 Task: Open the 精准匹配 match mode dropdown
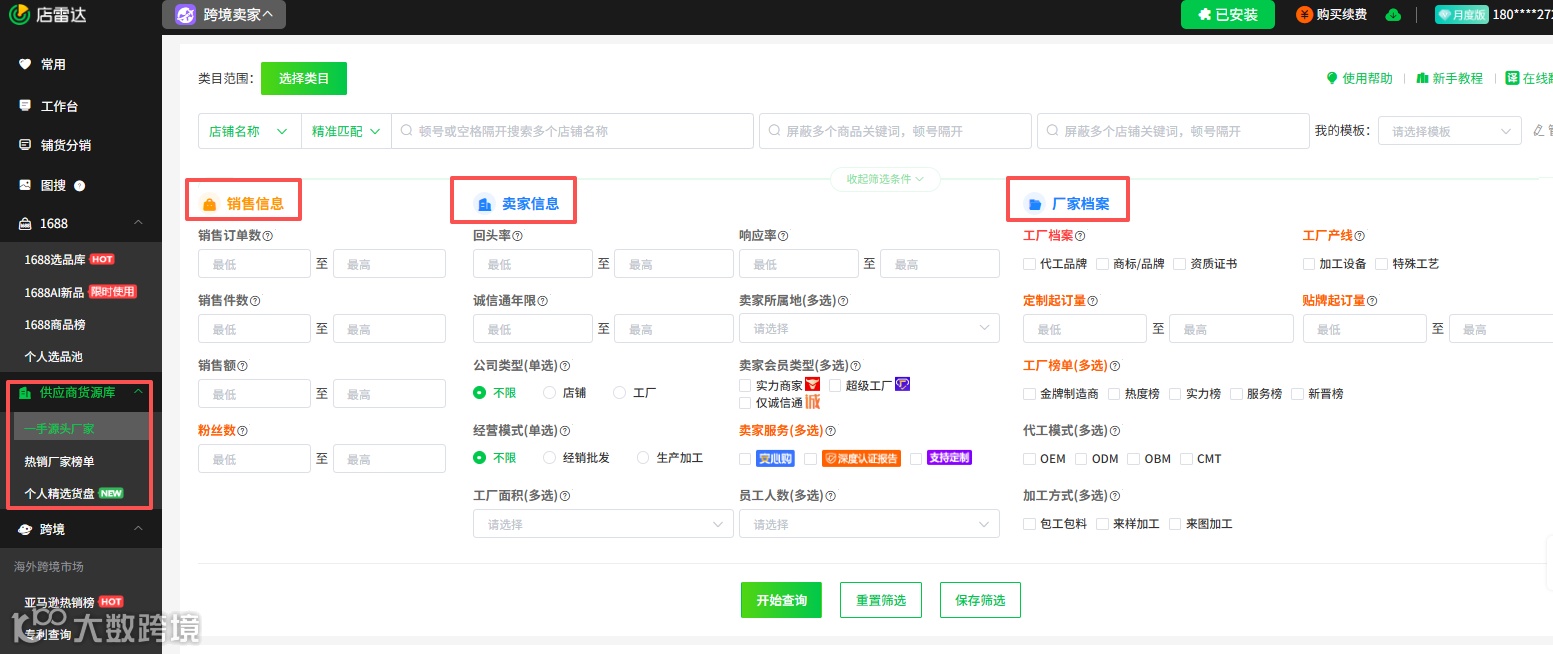tap(346, 131)
